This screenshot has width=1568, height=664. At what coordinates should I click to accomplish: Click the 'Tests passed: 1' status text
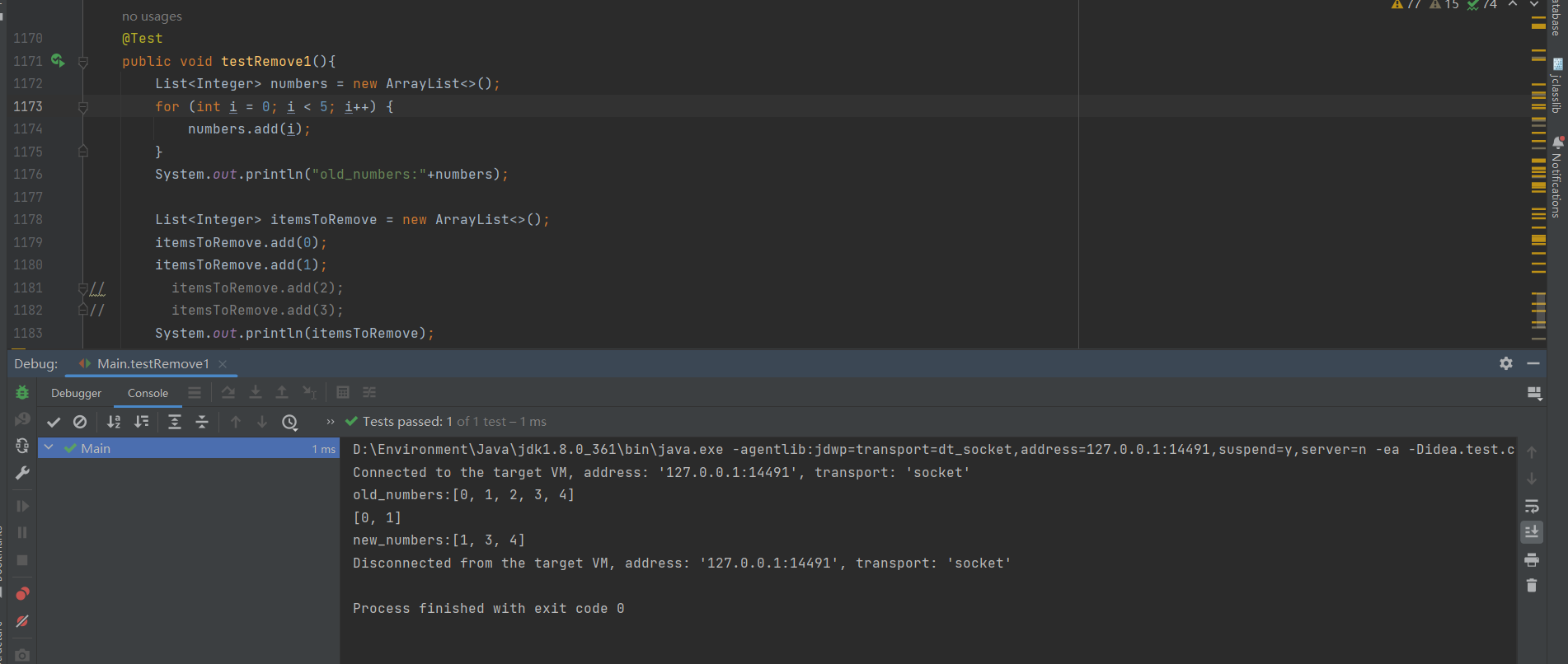click(407, 422)
